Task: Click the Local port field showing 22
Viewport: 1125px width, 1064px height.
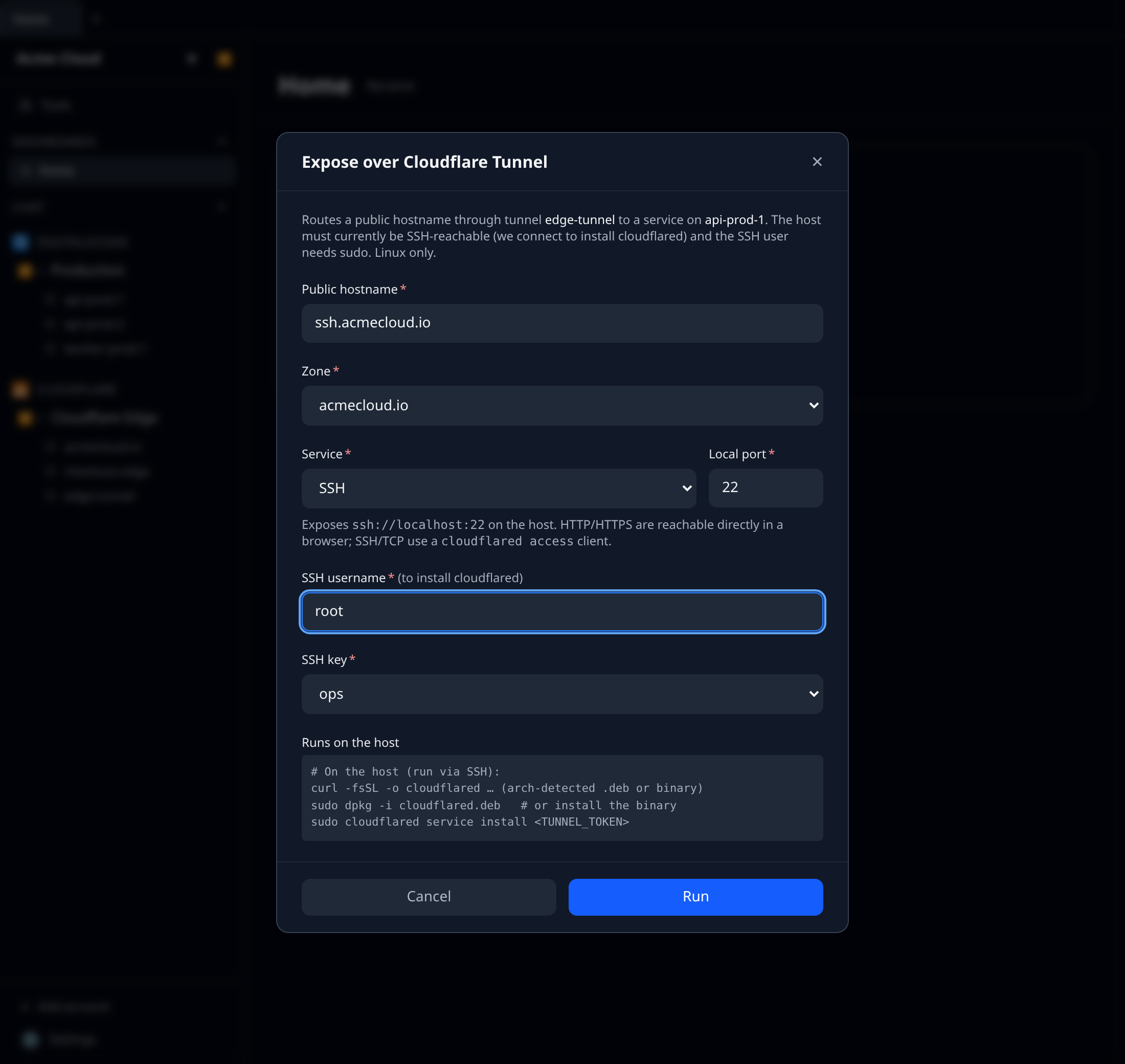Action: point(766,487)
